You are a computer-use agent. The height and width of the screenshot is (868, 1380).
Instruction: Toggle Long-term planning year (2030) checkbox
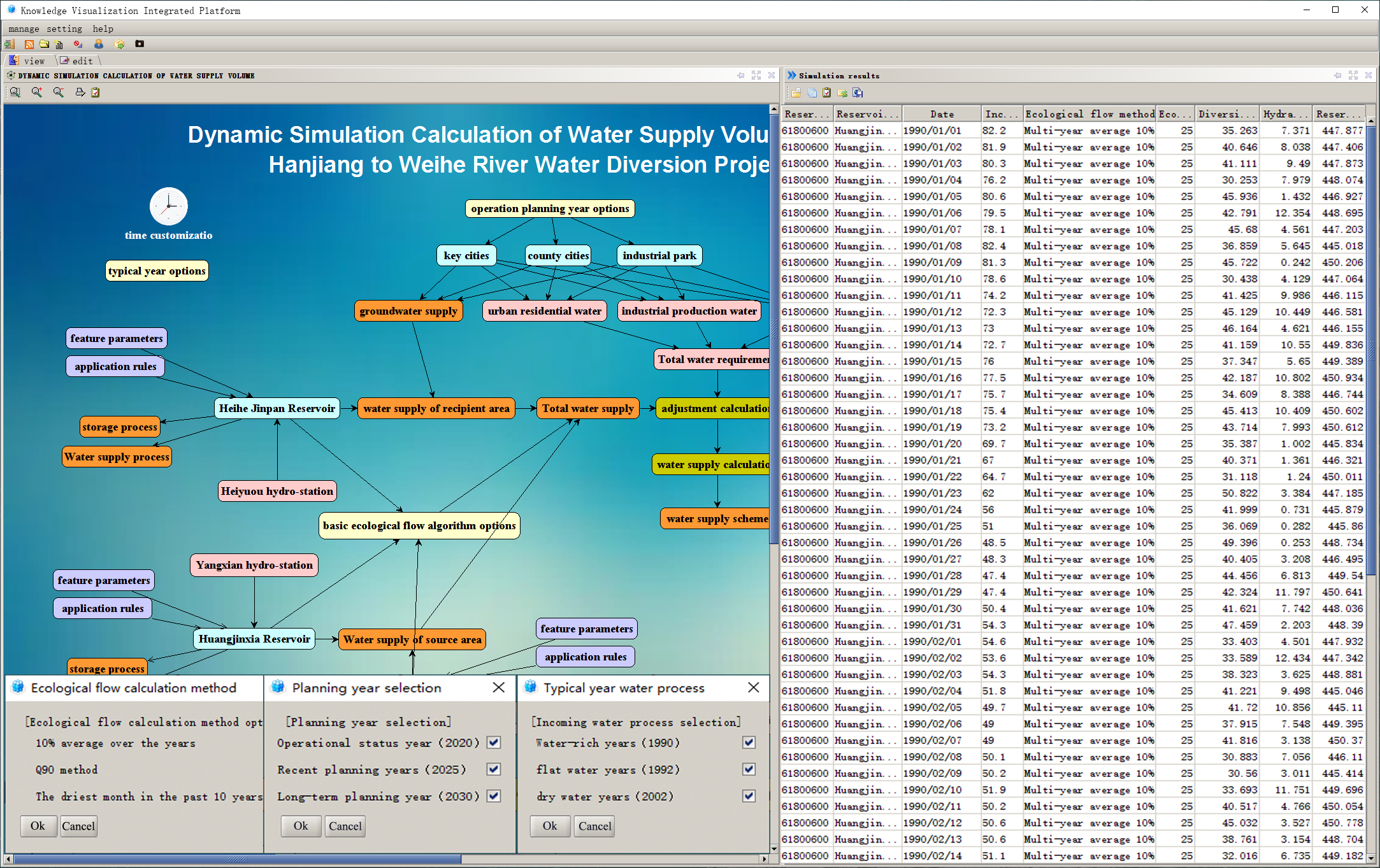[x=494, y=796]
